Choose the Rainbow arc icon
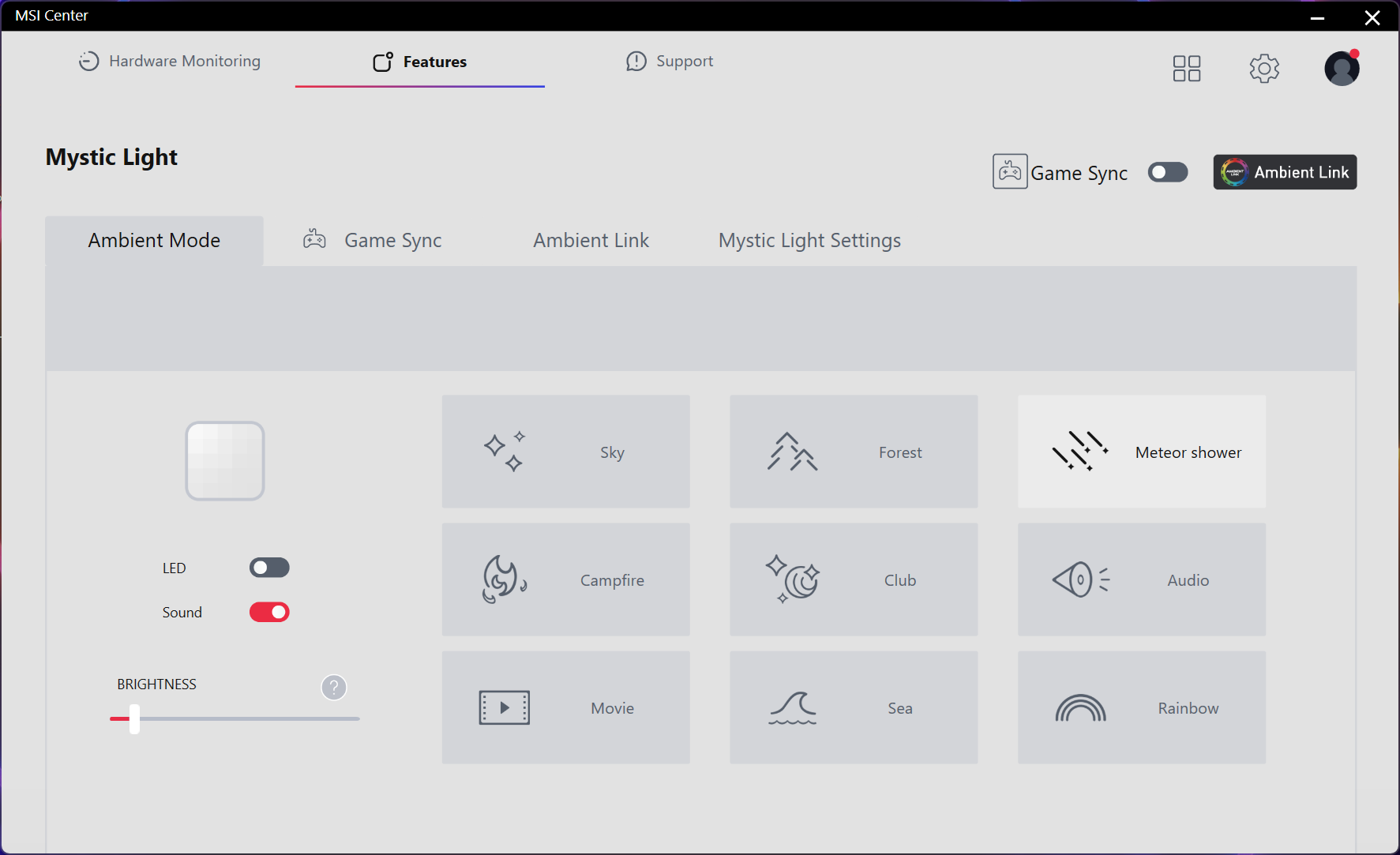1400x855 pixels. [1081, 707]
